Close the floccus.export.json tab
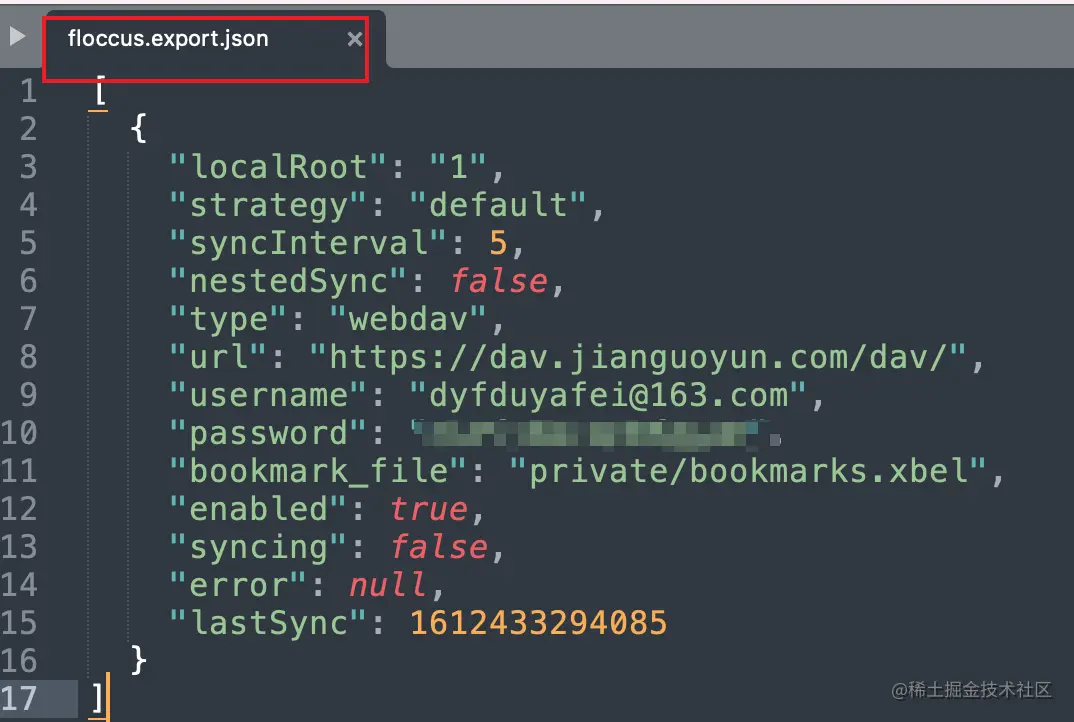Viewport: 1074px width, 722px height. pos(355,39)
